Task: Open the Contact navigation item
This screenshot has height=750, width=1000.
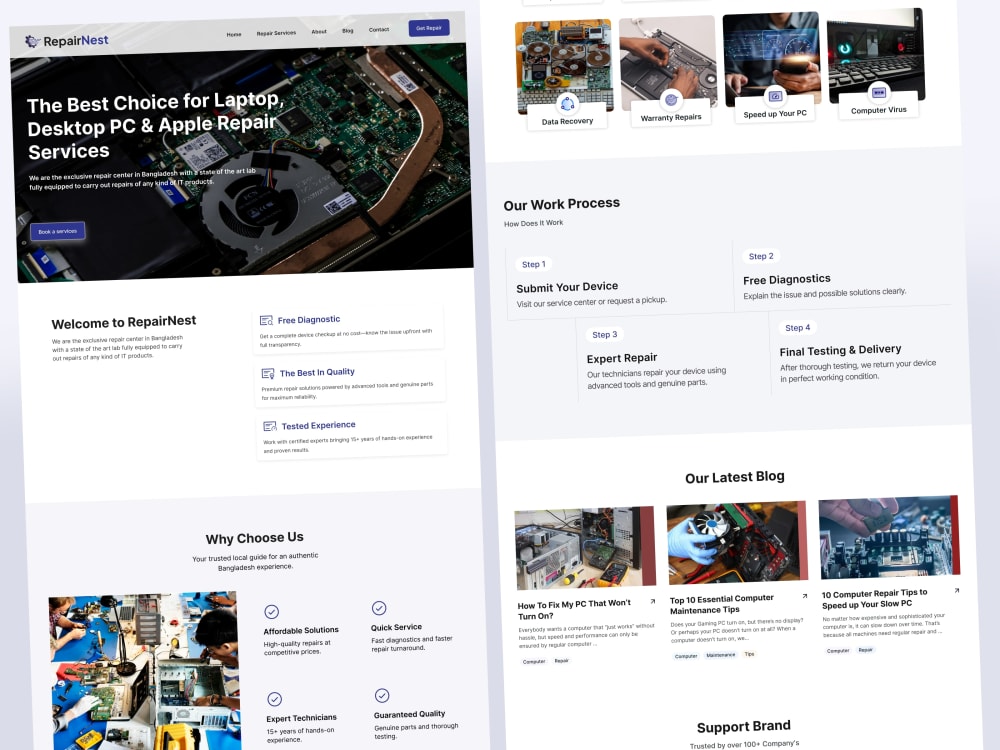Action: click(379, 29)
